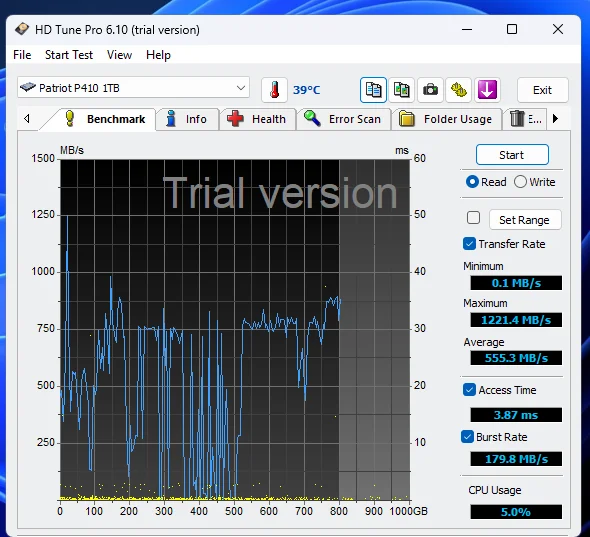This screenshot has width=590, height=537.
Task: Copy info to clipboard toolbar icon
Action: point(373,90)
